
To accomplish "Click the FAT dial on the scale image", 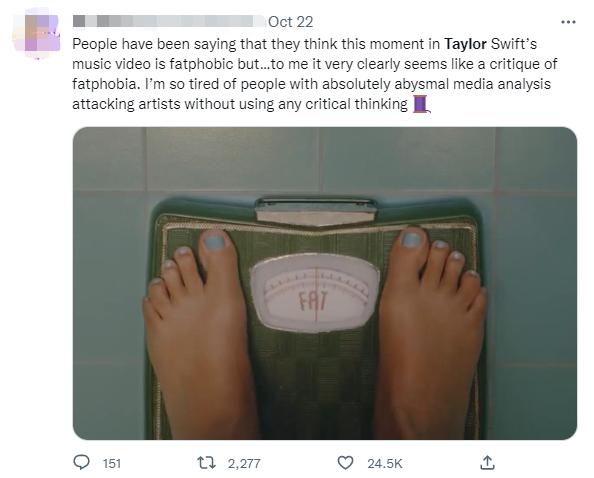I will (314, 294).
